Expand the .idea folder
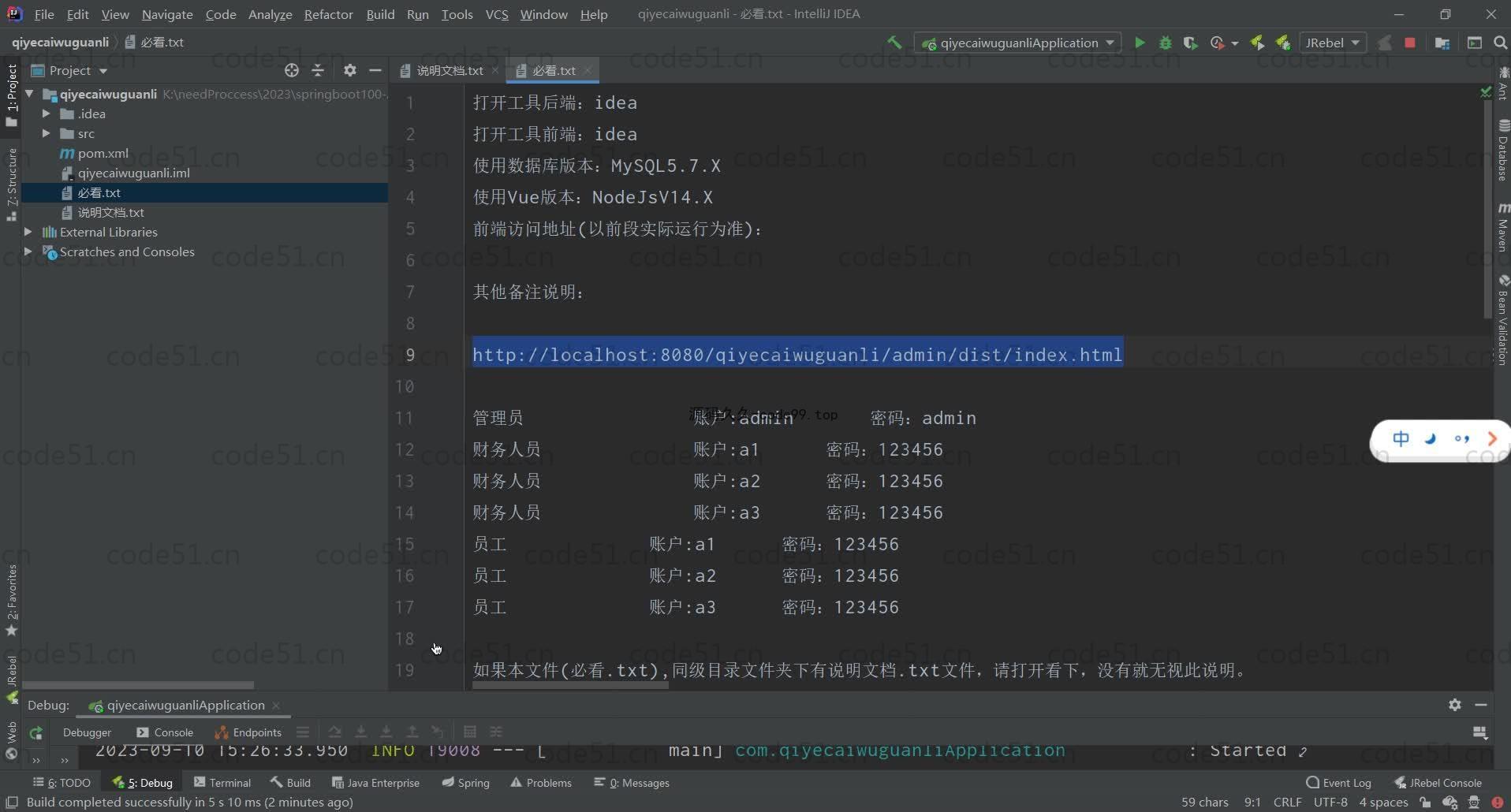The width and height of the screenshot is (1511, 812). [46, 114]
